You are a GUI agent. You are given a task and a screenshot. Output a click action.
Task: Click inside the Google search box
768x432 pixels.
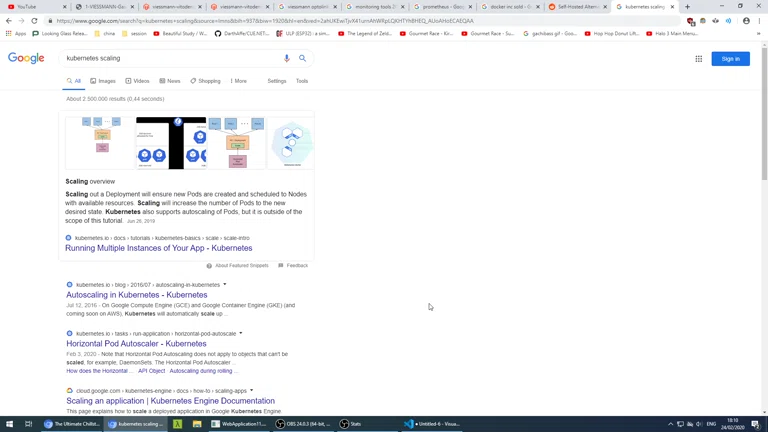coord(170,58)
